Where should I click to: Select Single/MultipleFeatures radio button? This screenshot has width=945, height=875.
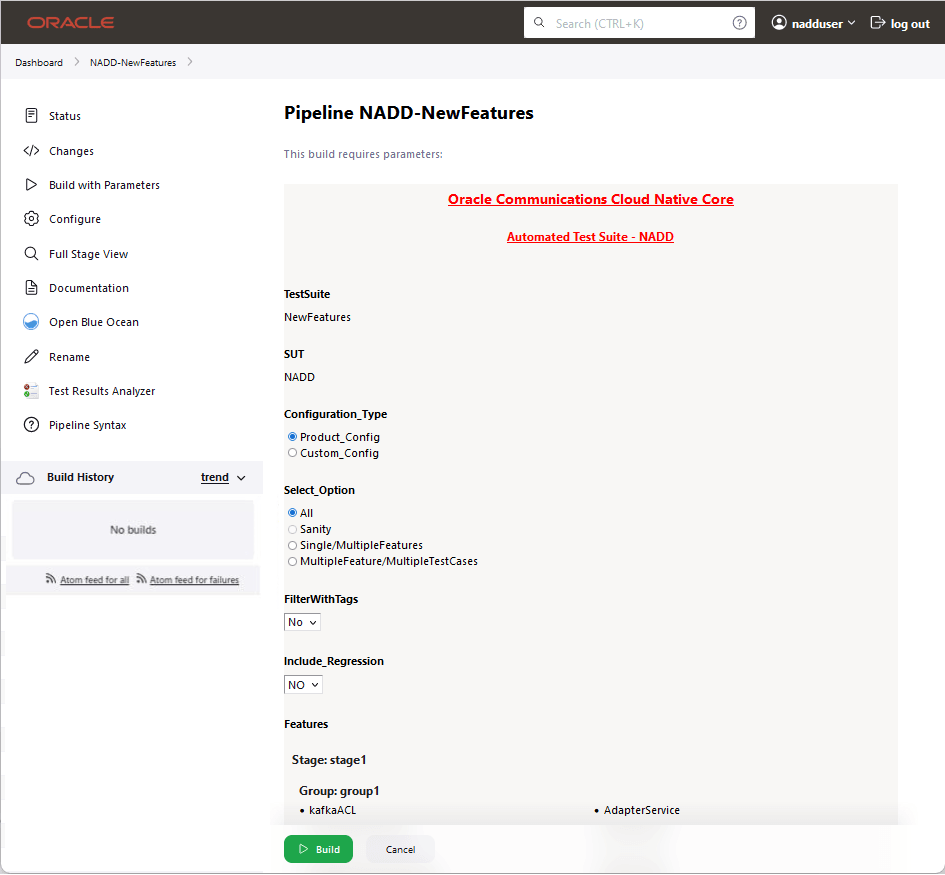[292, 545]
